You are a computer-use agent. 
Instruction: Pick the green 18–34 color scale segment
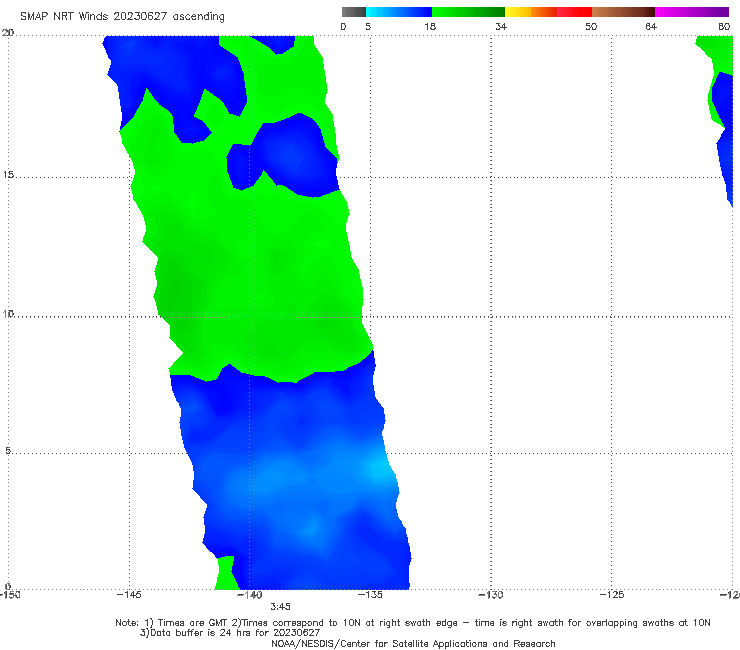point(469,12)
